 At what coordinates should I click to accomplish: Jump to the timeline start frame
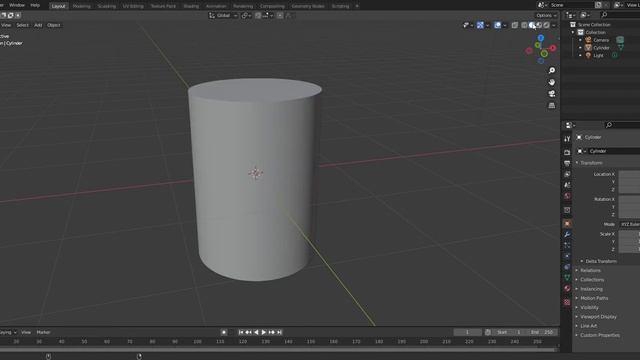[241, 332]
